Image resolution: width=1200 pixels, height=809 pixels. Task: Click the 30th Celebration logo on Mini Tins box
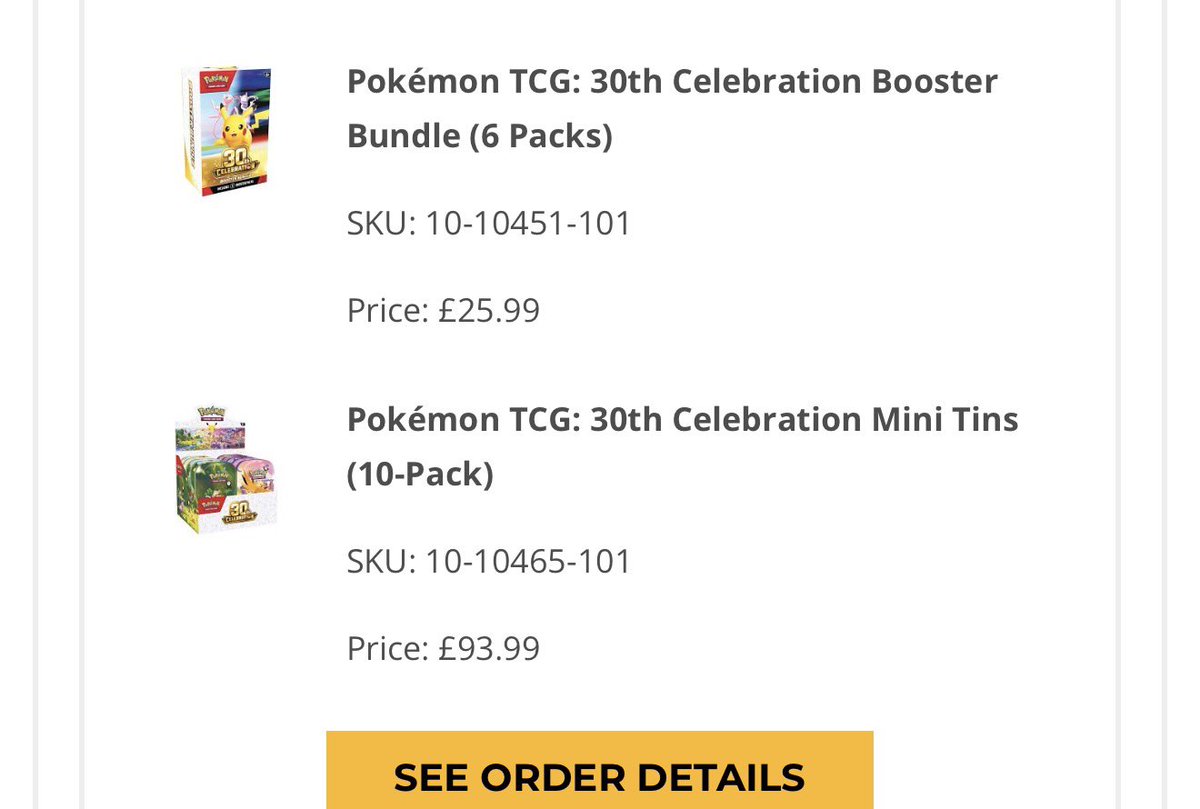(x=239, y=514)
